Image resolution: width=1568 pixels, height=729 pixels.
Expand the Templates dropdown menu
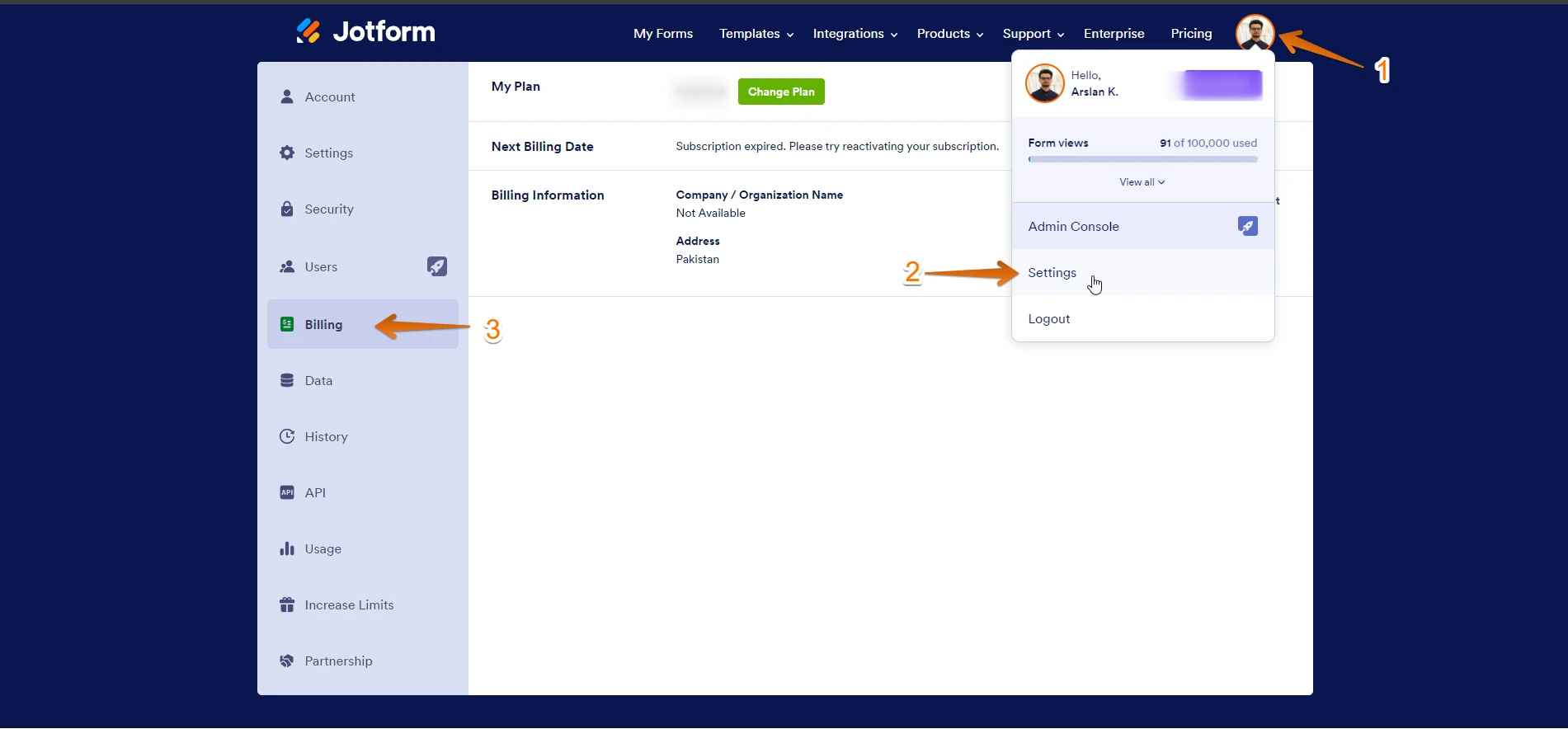point(756,34)
